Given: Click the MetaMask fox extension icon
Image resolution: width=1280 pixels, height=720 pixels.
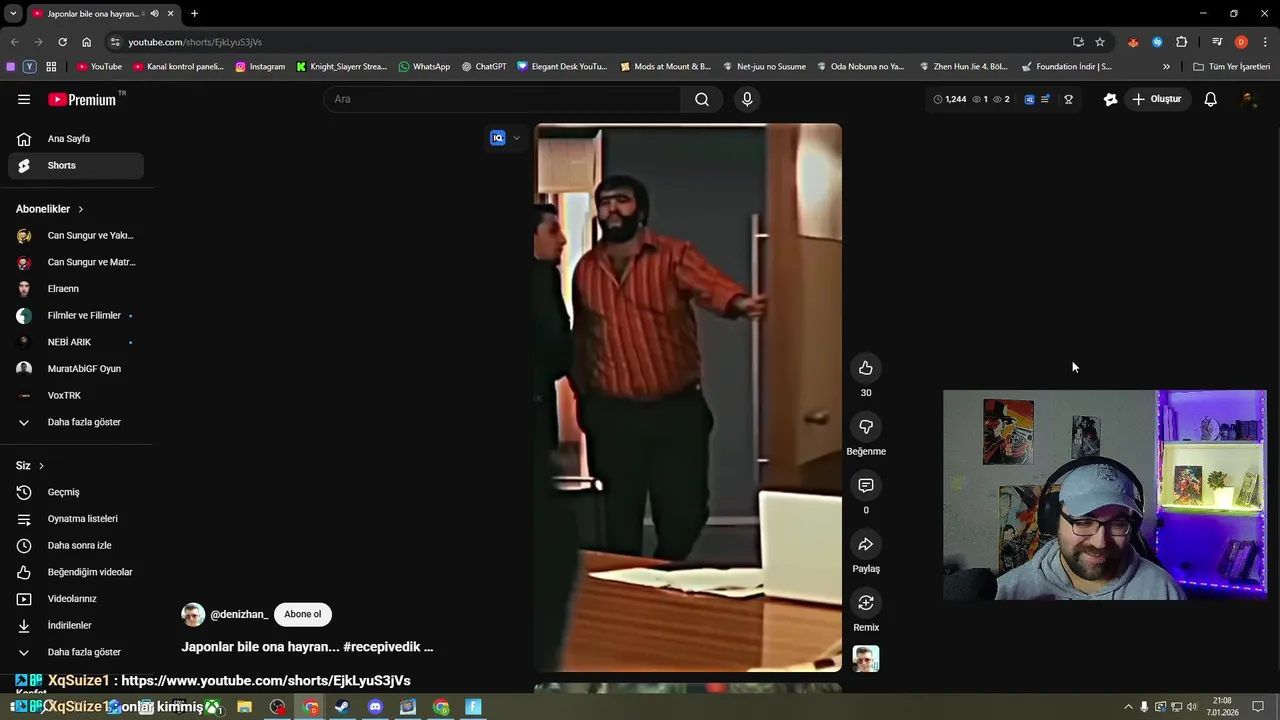Looking at the screenshot, I should pyautogui.click(x=1133, y=42).
